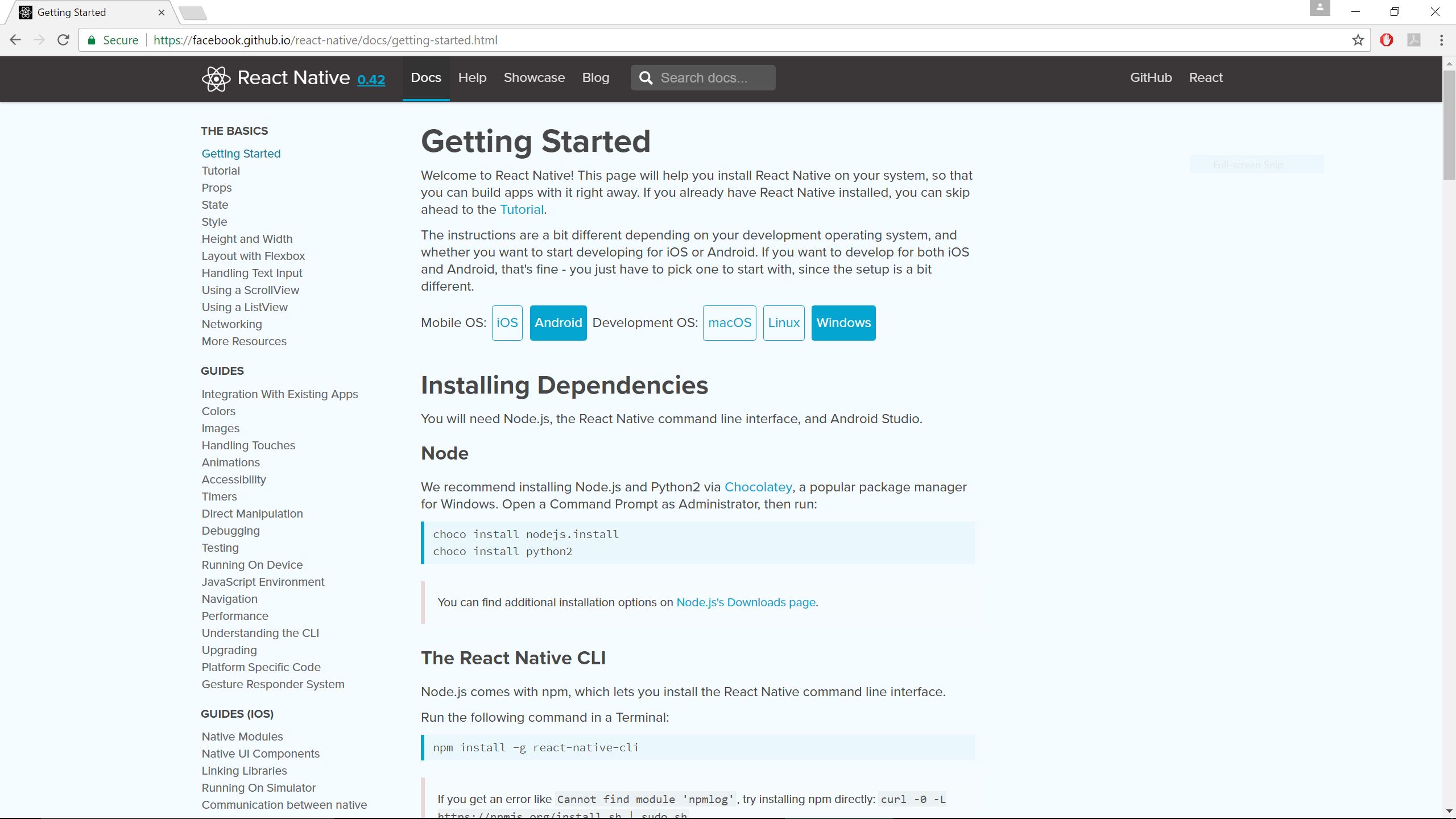The image size is (1456, 819).
Task: Select the iOS mobile OS toggle
Action: tap(507, 323)
